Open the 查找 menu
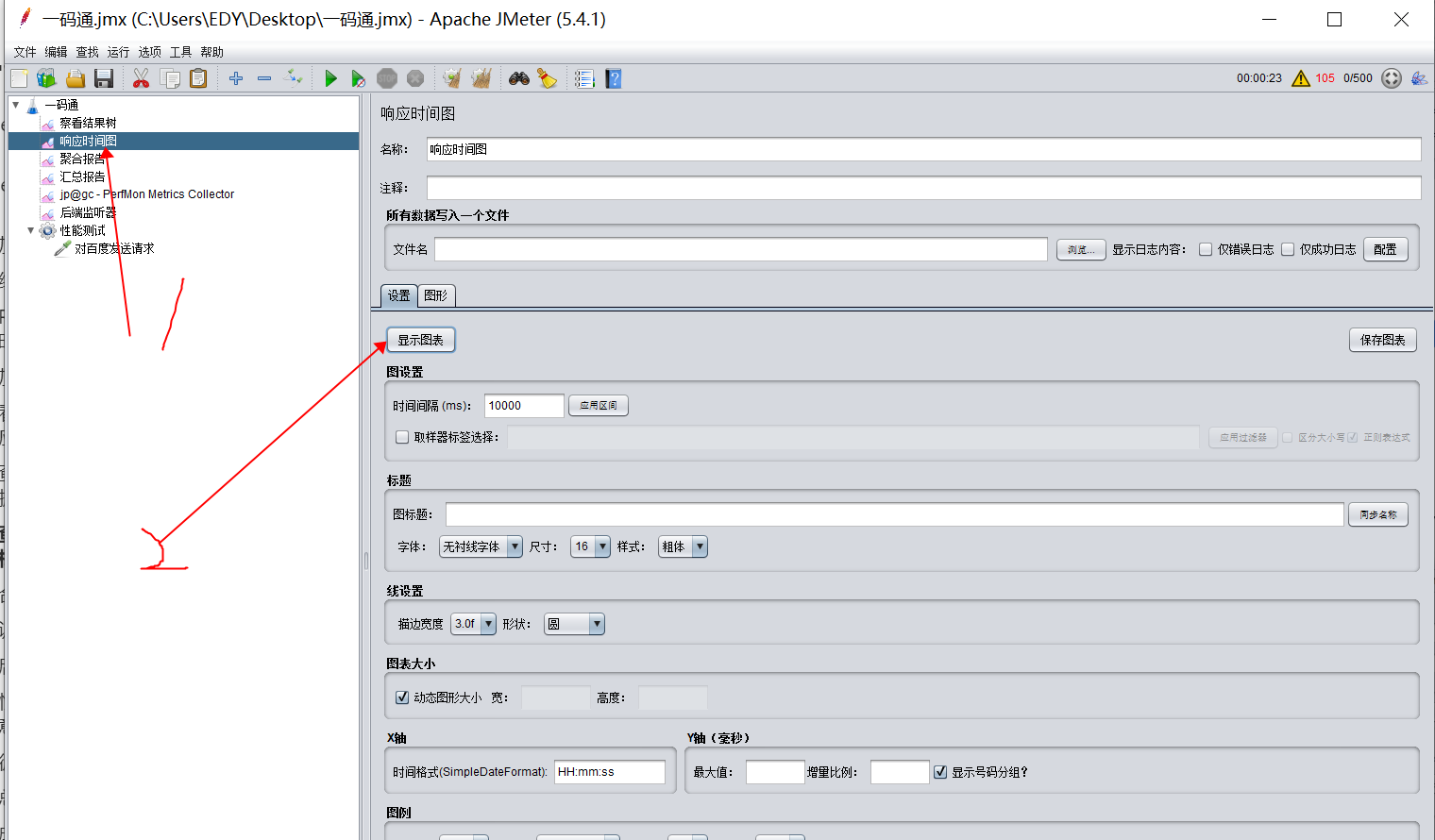Screen dimensions: 1435x840 pos(87,52)
